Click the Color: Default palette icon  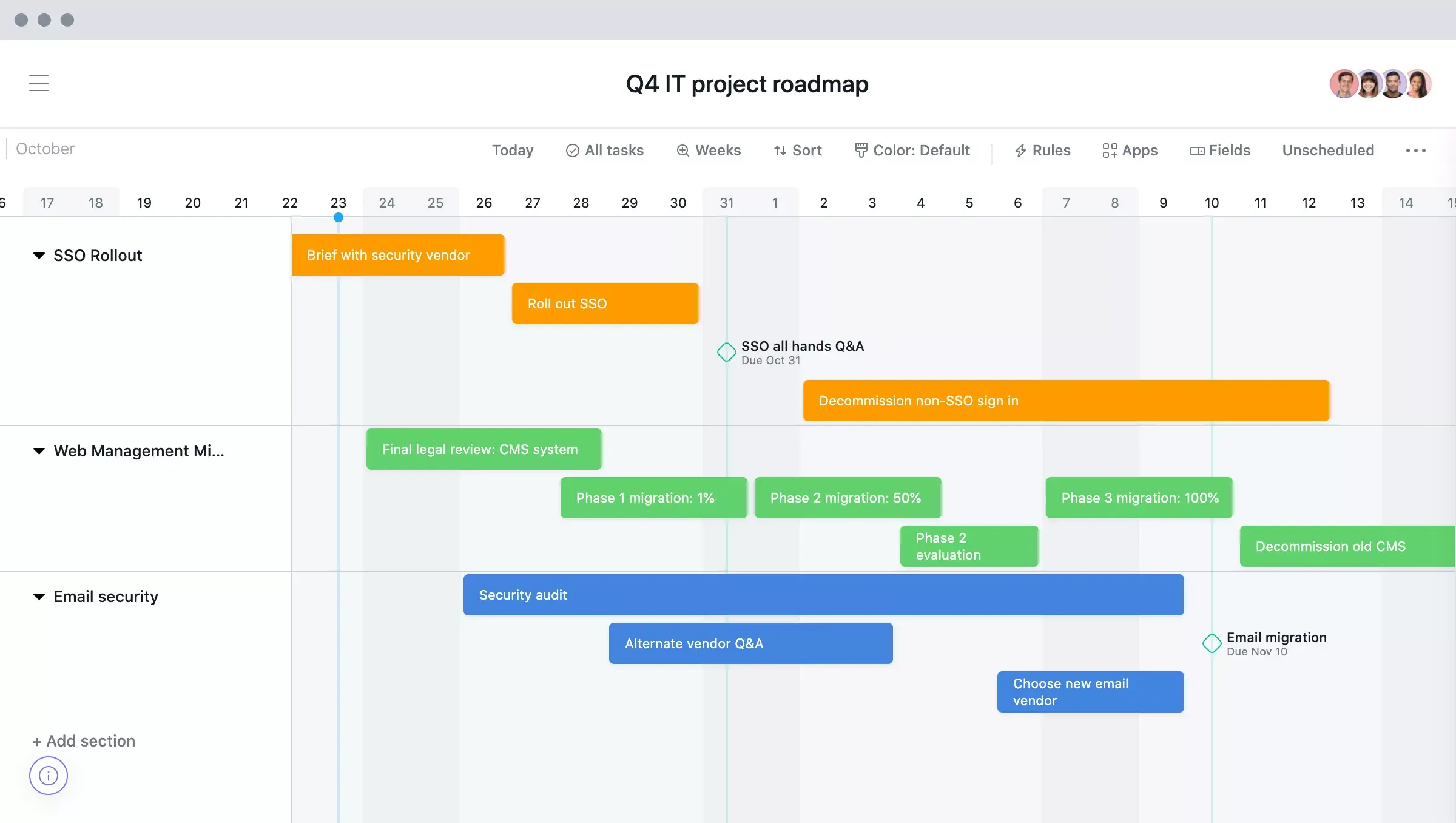pyautogui.click(x=858, y=150)
